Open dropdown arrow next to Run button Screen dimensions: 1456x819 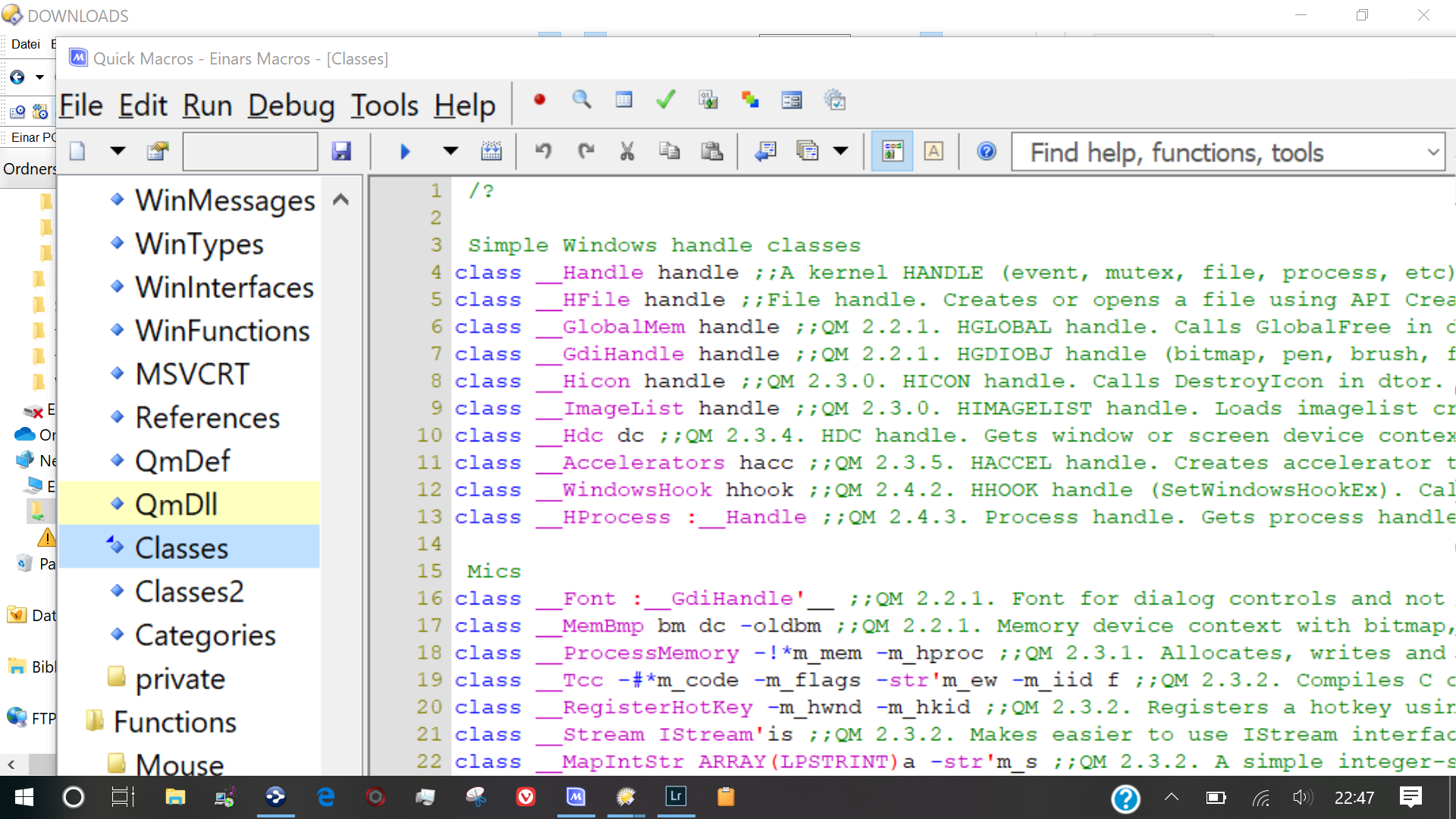[450, 151]
